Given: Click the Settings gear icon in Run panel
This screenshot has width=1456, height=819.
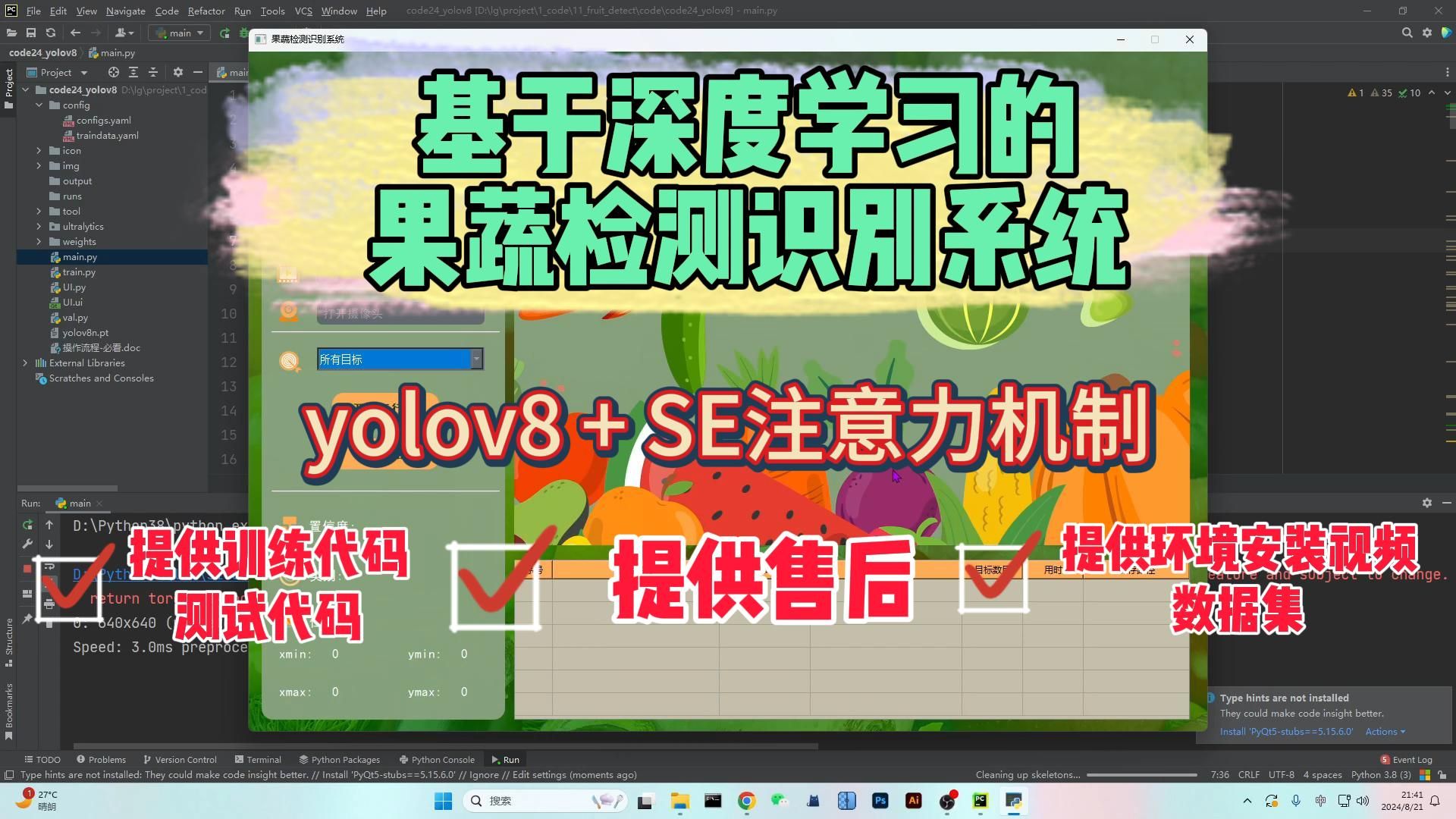Looking at the screenshot, I should (x=1427, y=502).
